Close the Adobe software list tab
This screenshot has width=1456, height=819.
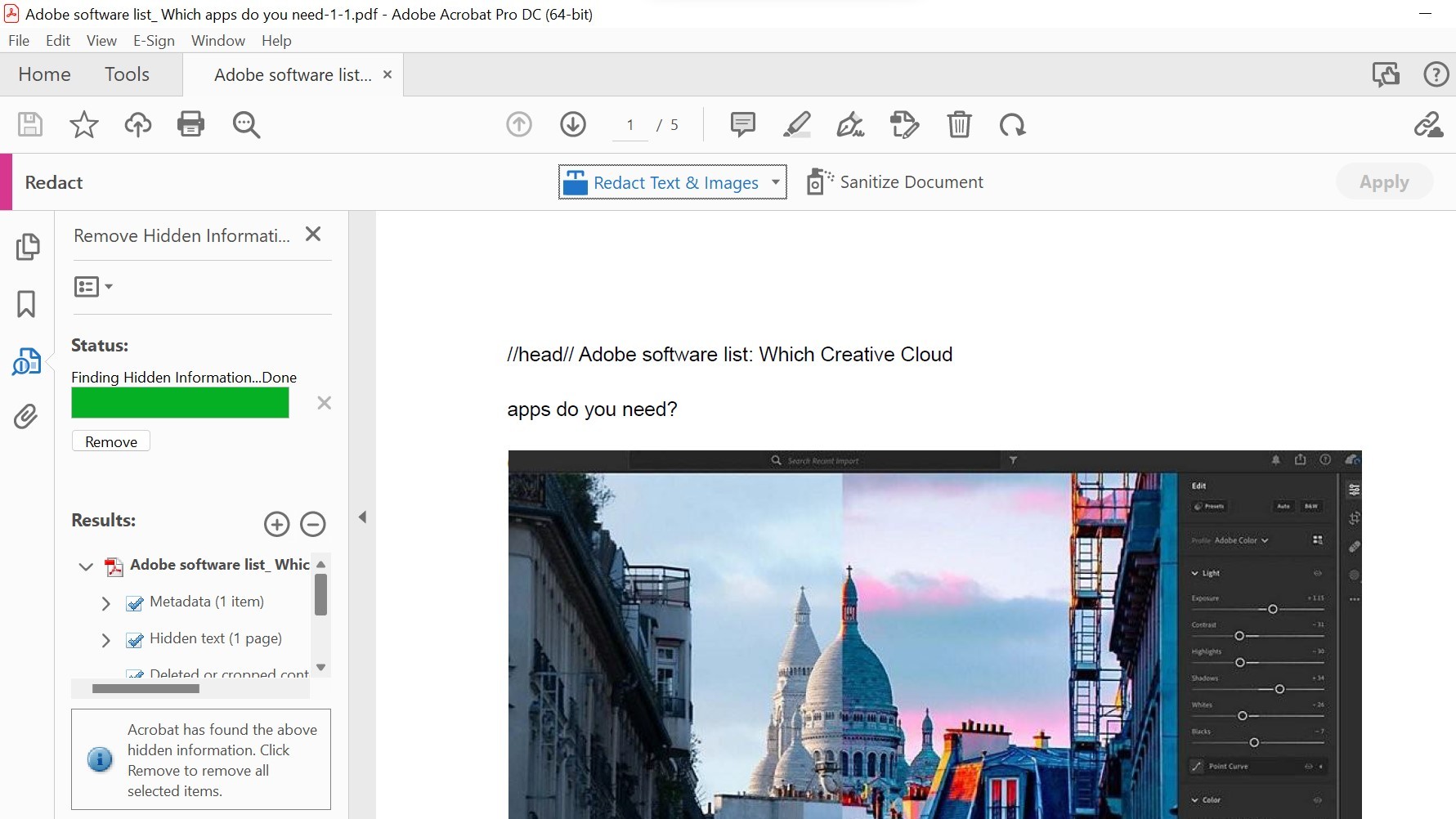pyautogui.click(x=388, y=74)
